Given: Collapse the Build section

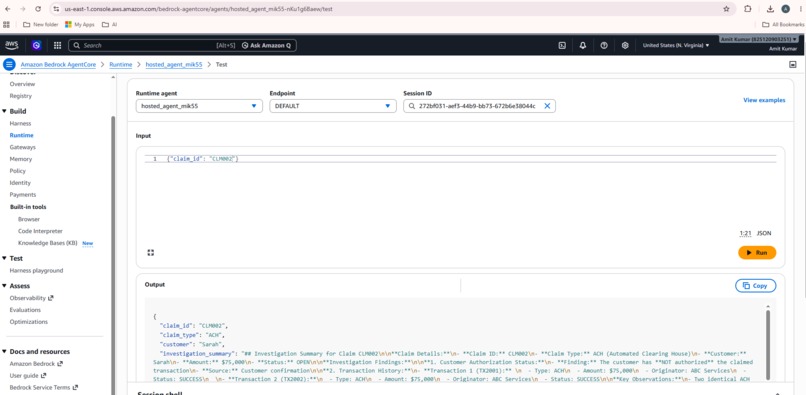Looking at the screenshot, I should pyautogui.click(x=5, y=111).
